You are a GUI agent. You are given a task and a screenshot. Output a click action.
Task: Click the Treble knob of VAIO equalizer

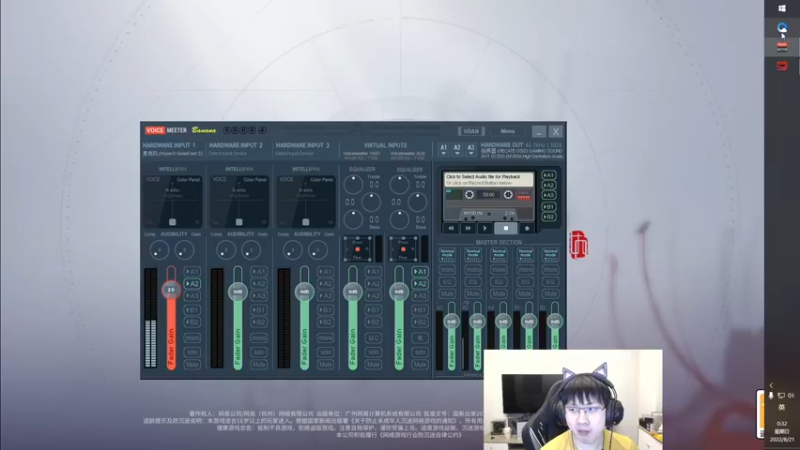pyautogui.click(x=353, y=184)
